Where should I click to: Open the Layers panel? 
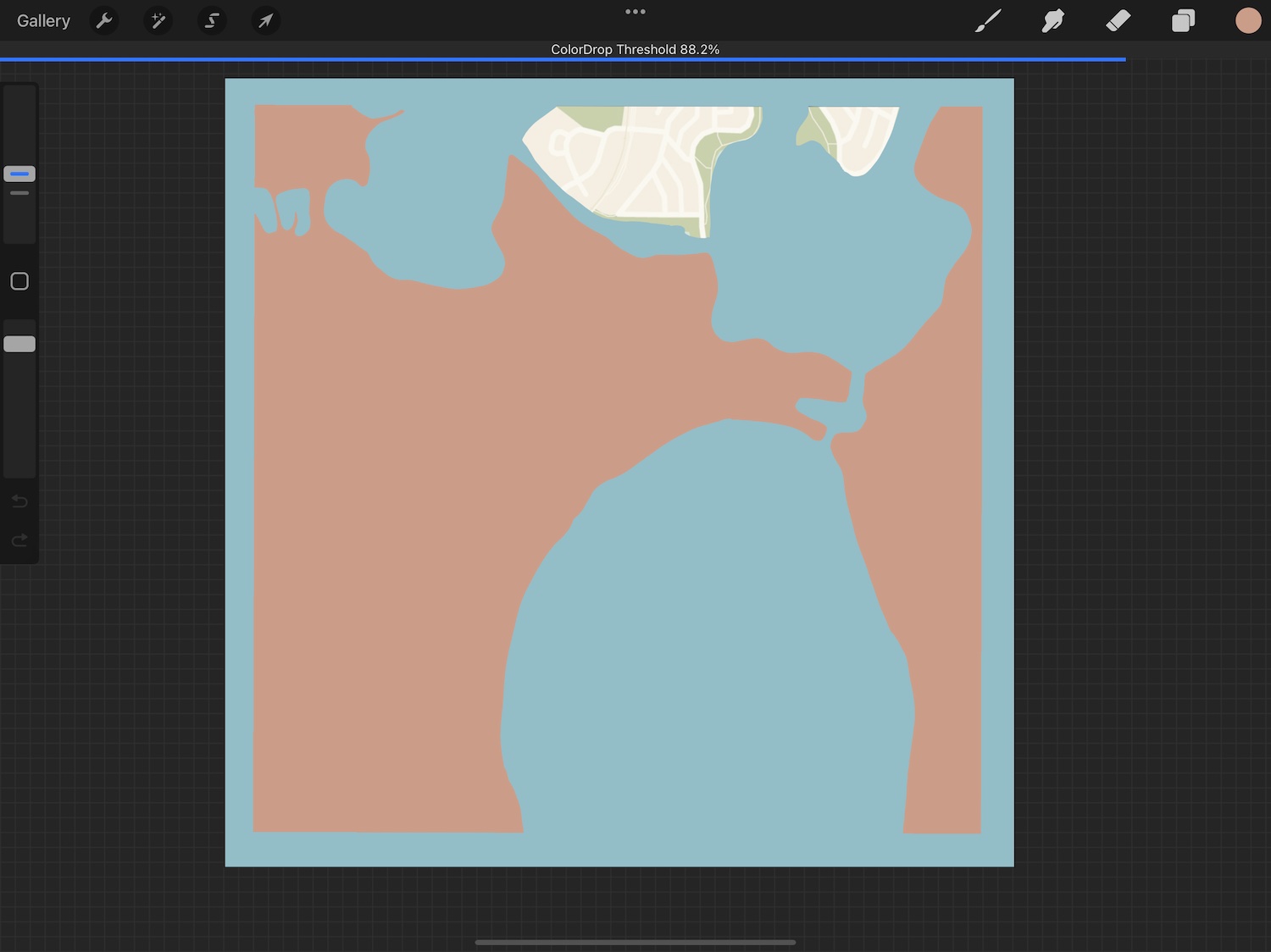[x=1183, y=20]
